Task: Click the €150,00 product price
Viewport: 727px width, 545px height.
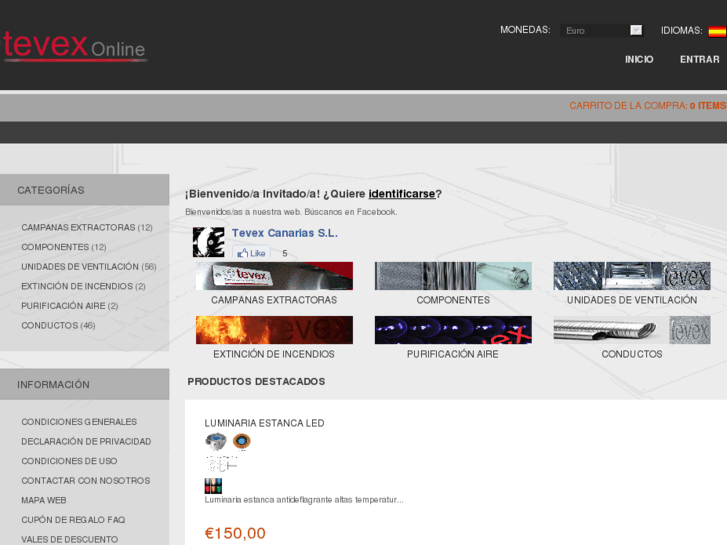Action: pos(235,533)
